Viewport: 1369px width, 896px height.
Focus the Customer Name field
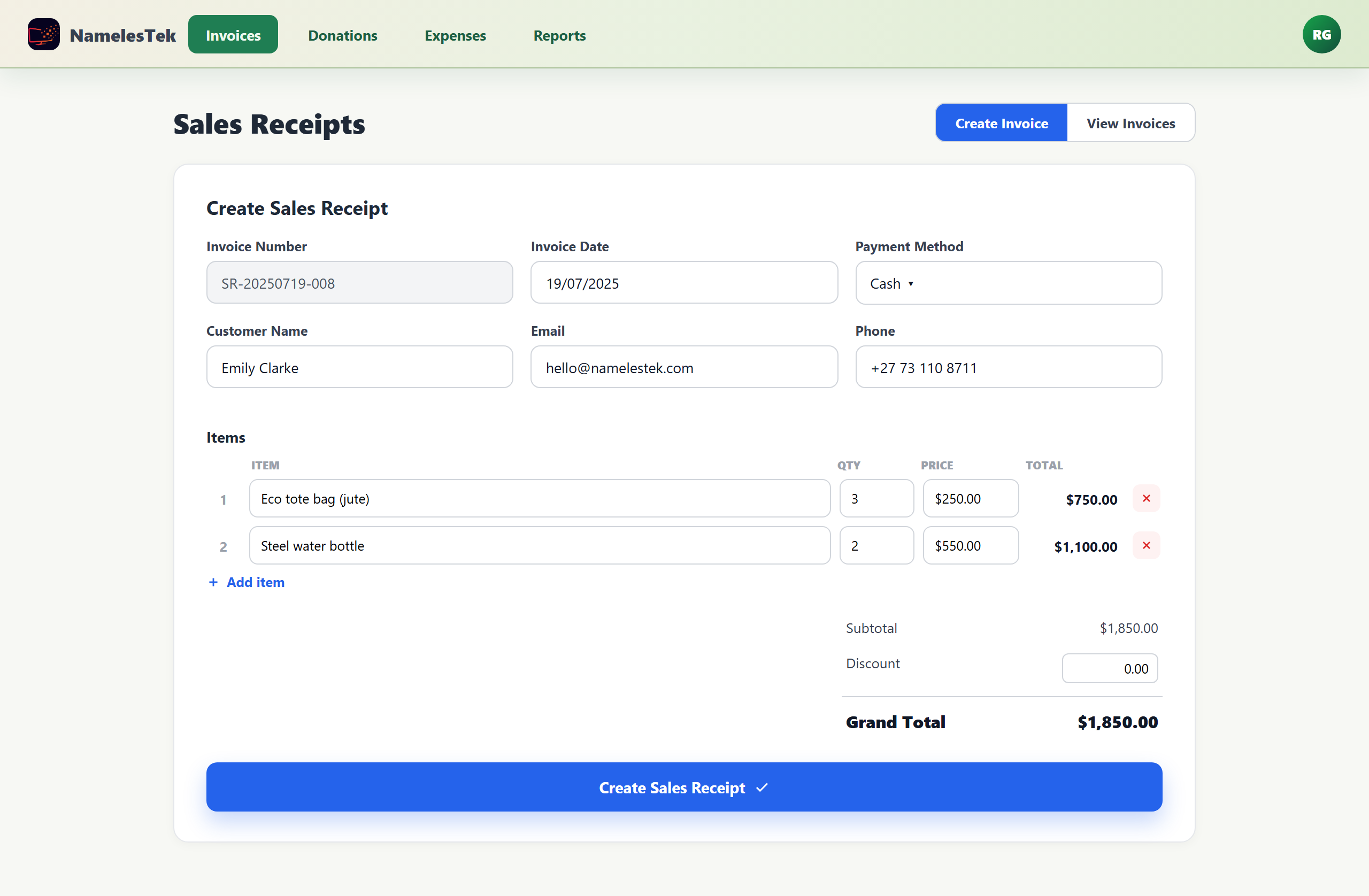point(359,367)
